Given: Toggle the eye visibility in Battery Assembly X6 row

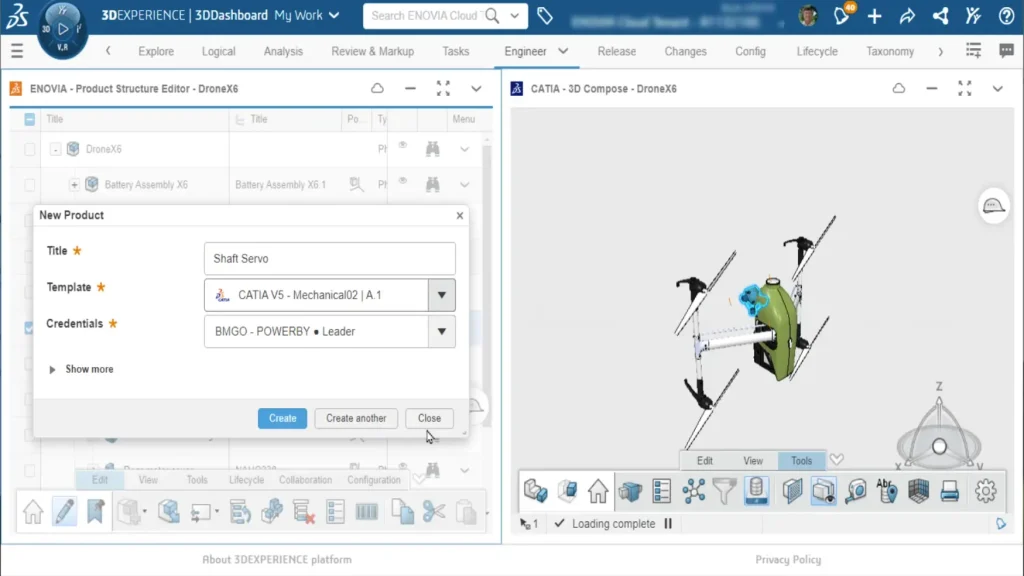Looking at the screenshot, I should (403, 181).
